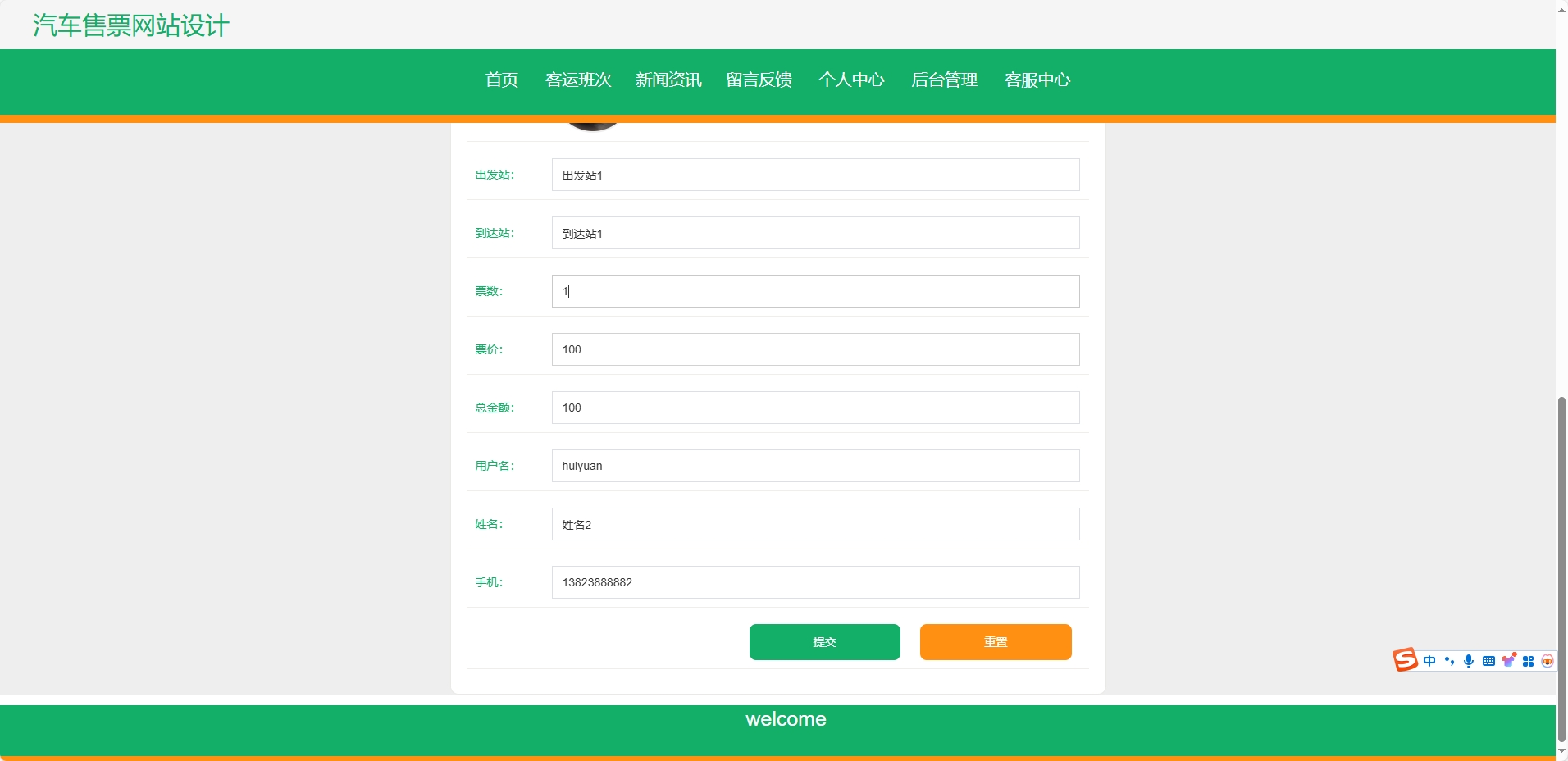Open the 留言反馈 section
Screen dimensions: 1568x761
759,80
